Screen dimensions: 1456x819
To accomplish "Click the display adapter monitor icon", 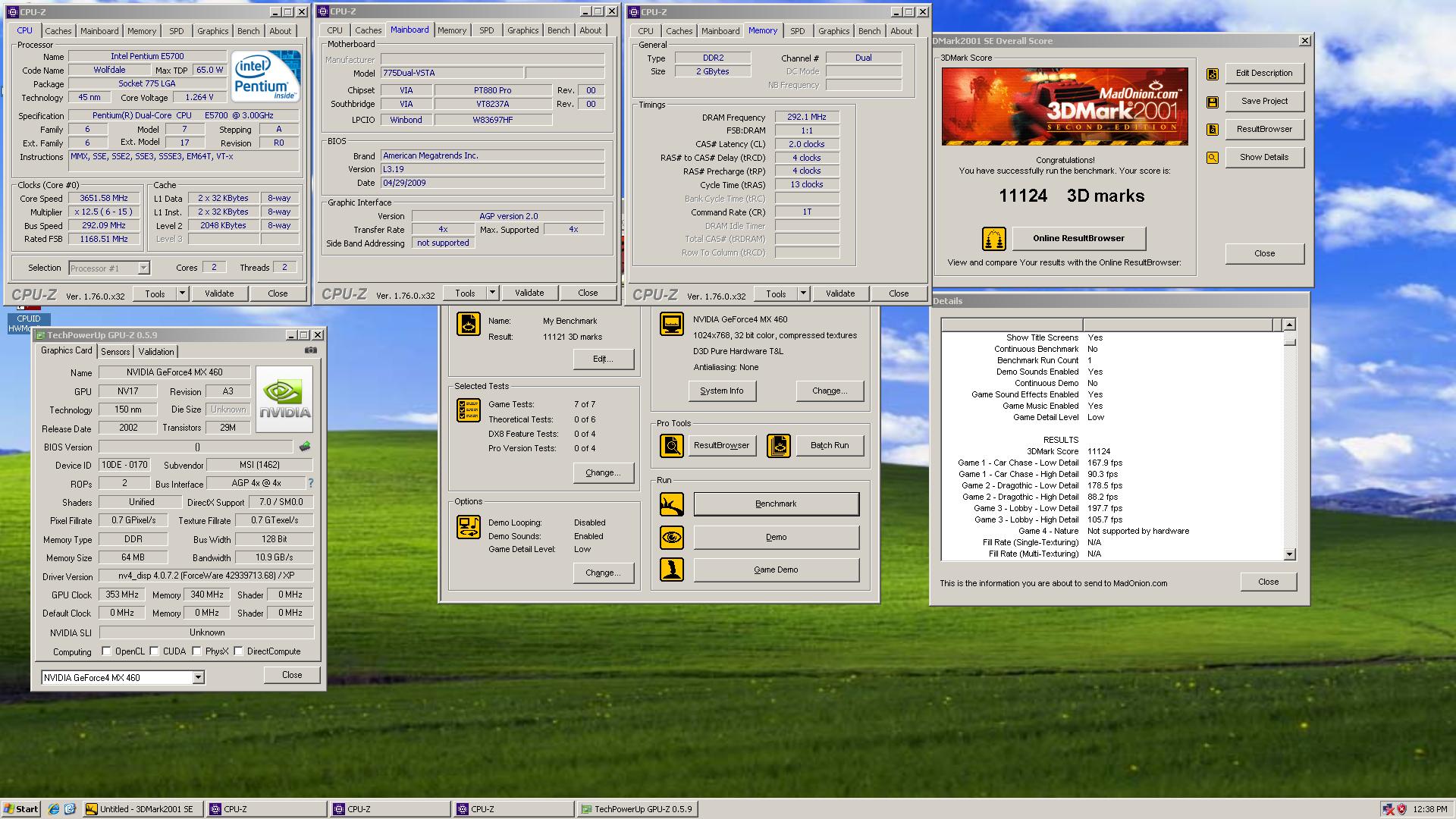I will point(672,324).
